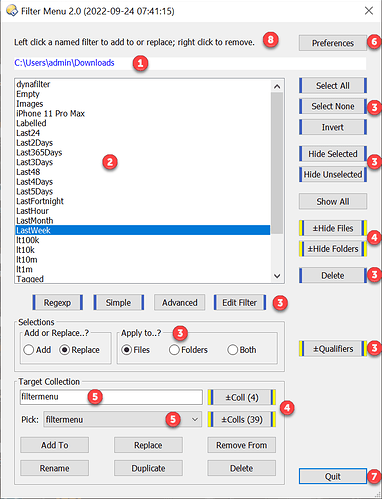Click the filtermenu collection name field
The height and width of the screenshot is (499, 382).
point(111,397)
